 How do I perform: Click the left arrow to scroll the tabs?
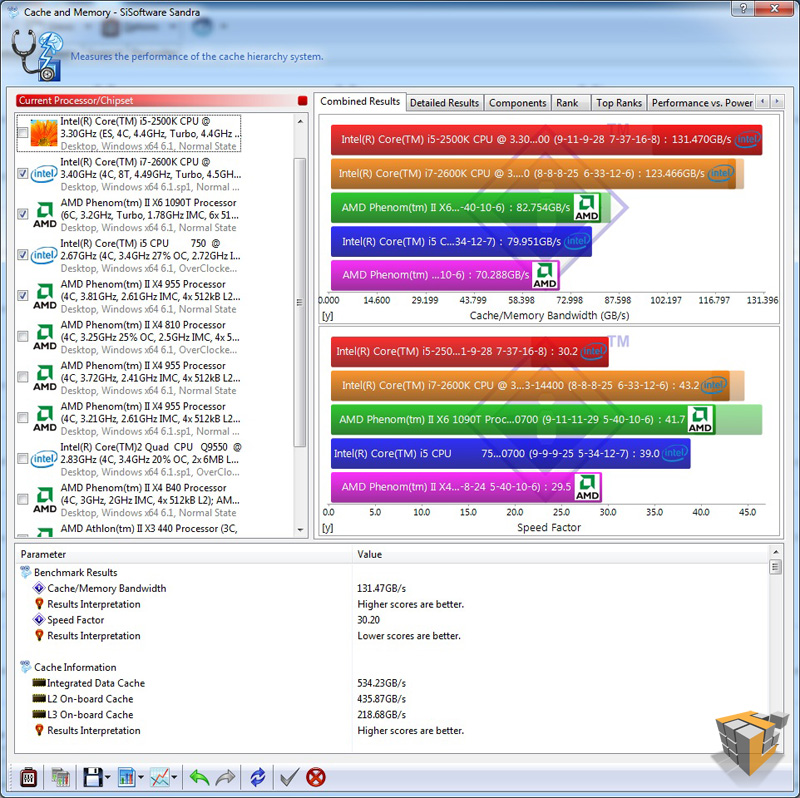click(x=763, y=102)
